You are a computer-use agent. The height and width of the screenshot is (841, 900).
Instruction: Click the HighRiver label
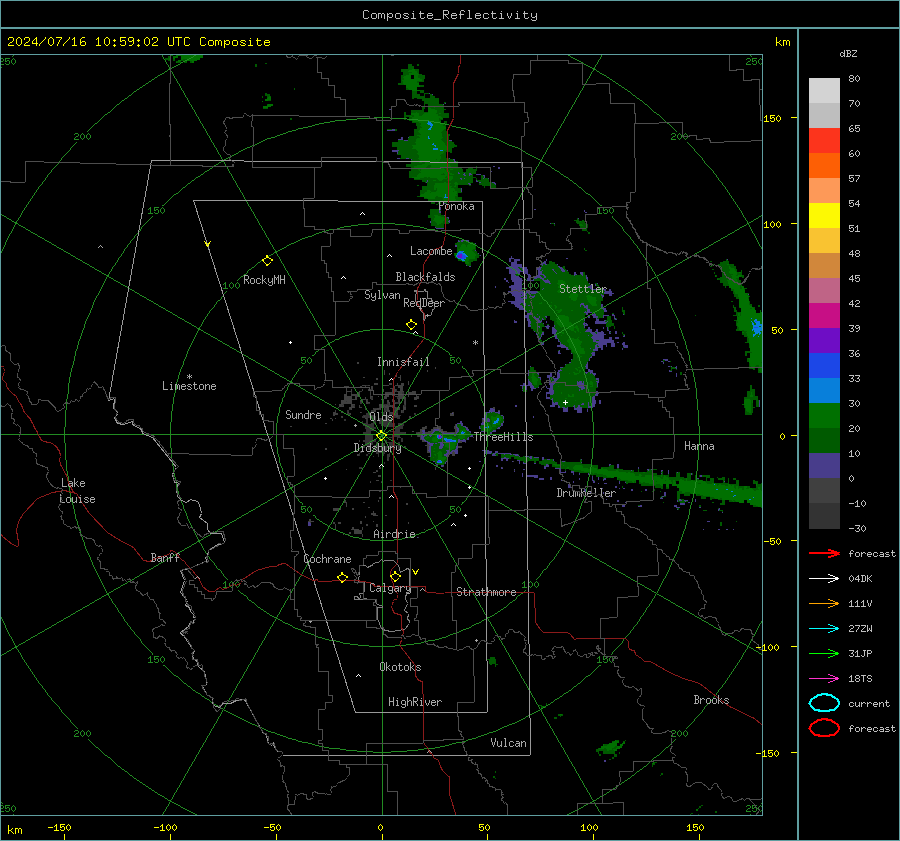415,702
